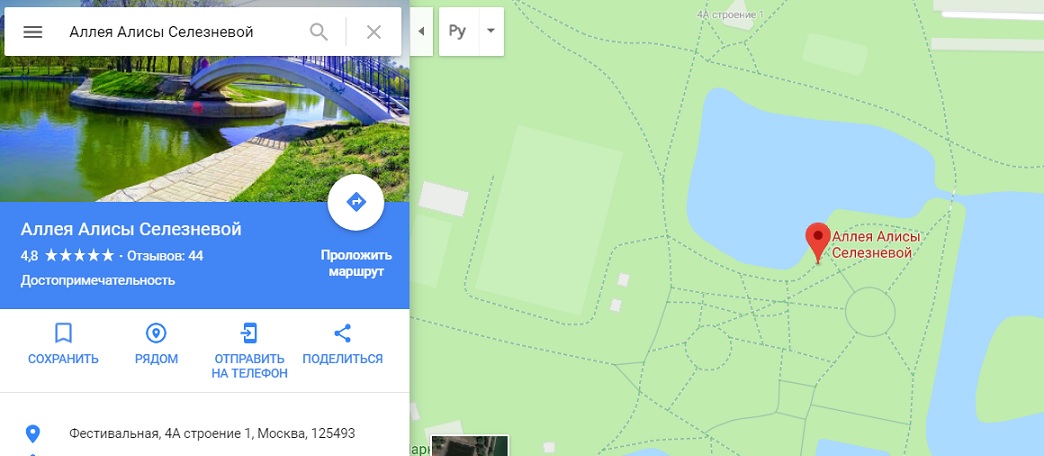Send place to phone icon

click(x=249, y=333)
